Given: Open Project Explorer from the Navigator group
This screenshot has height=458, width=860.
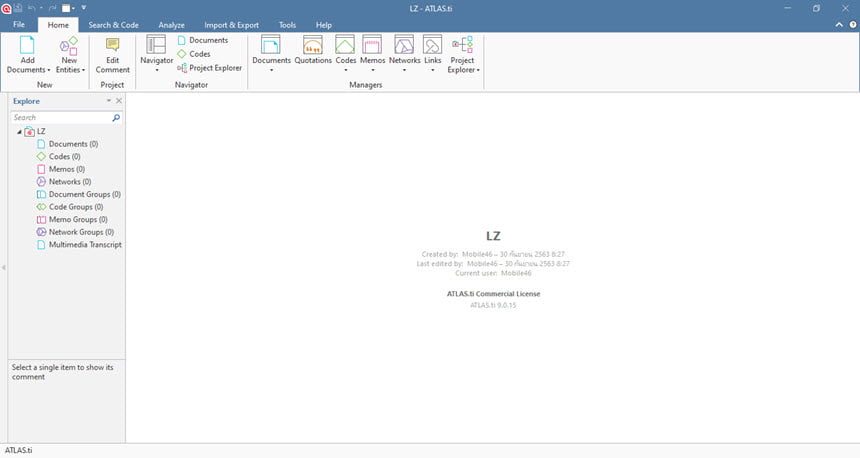Looking at the screenshot, I should pos(210,68).
